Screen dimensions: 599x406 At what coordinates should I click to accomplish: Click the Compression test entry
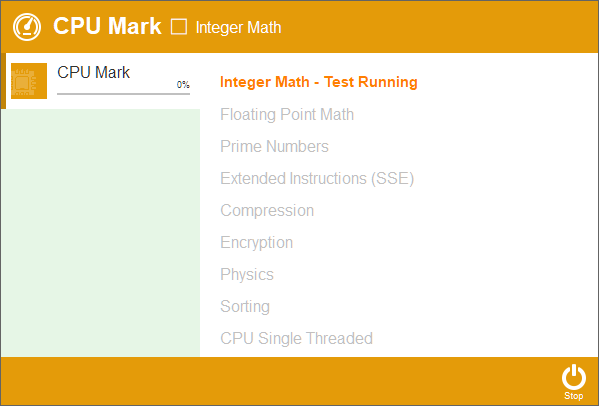point(267,210)
